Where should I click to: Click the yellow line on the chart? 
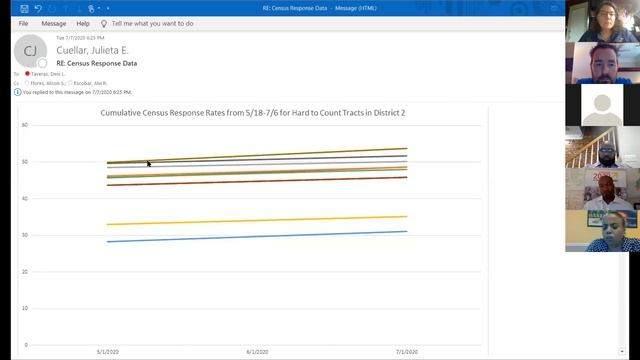pyautogui.click(x=257, y=220)
